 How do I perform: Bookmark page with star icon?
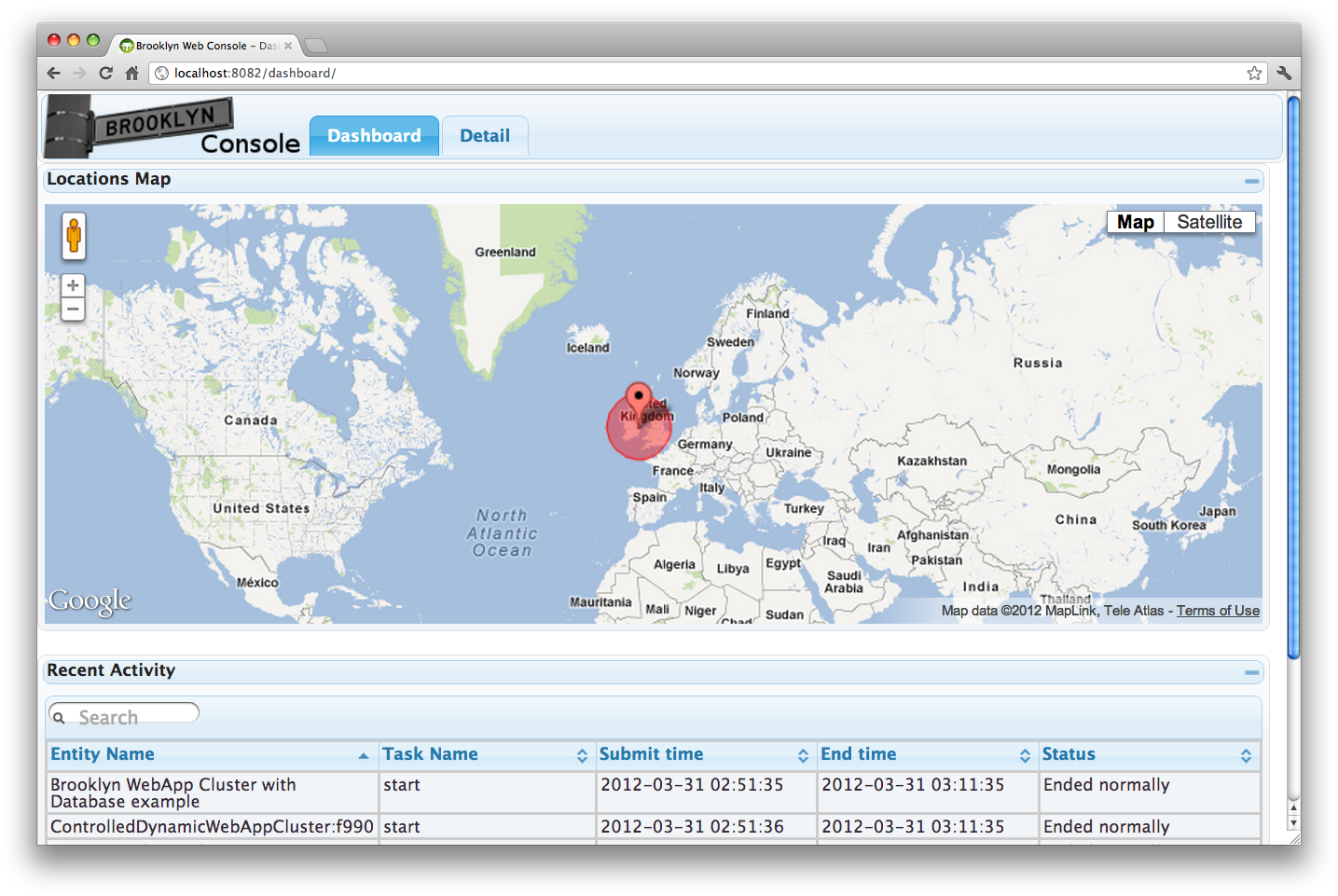(1254, 73)
